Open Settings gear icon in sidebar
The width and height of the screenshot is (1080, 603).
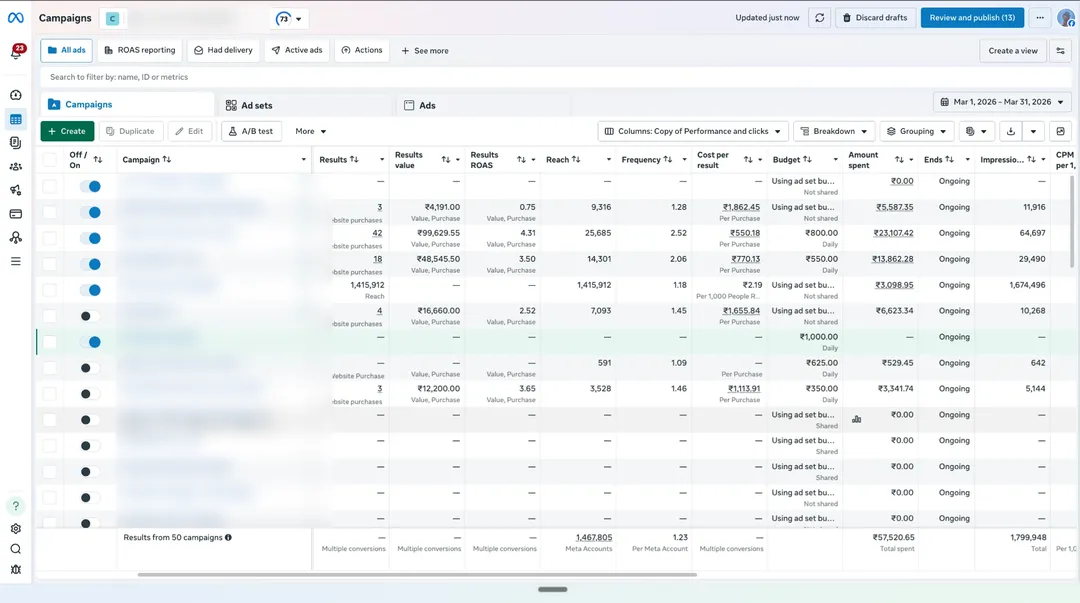click(x=16, y=529)
